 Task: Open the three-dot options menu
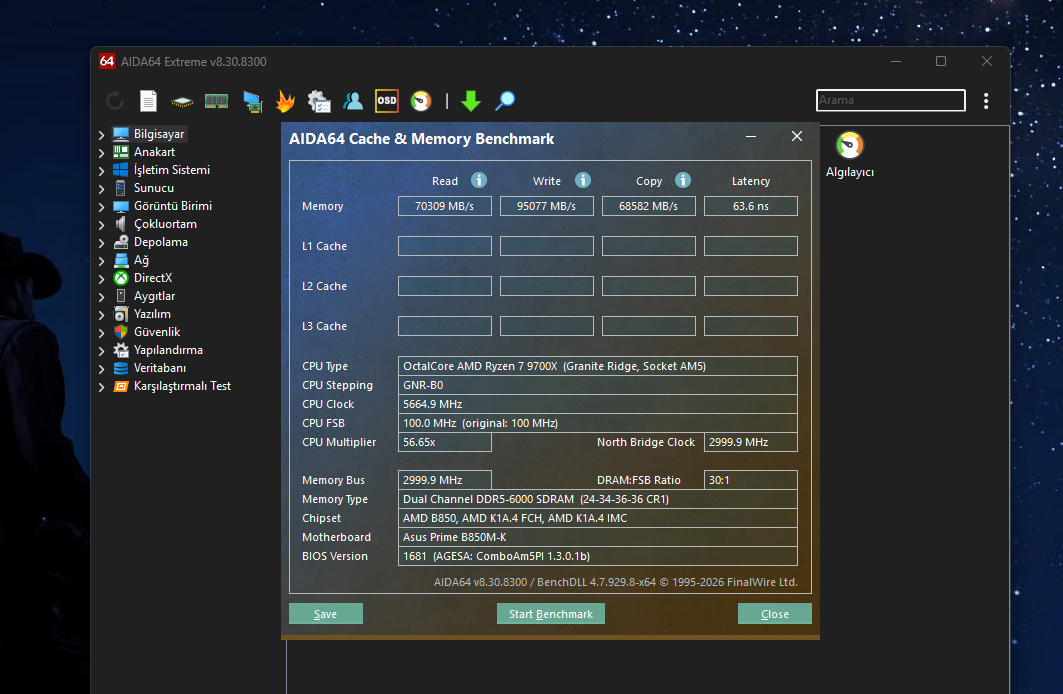(x=986, y=101)
